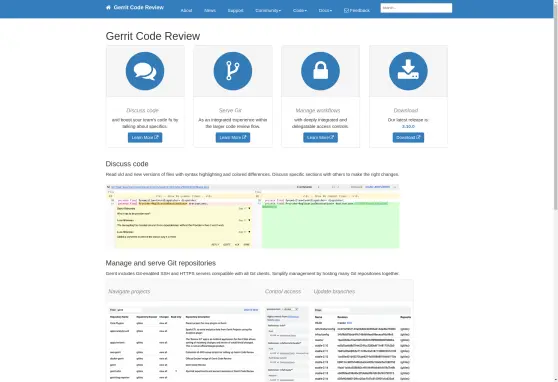Click Learn More under Discuss code

coord(145,137)
